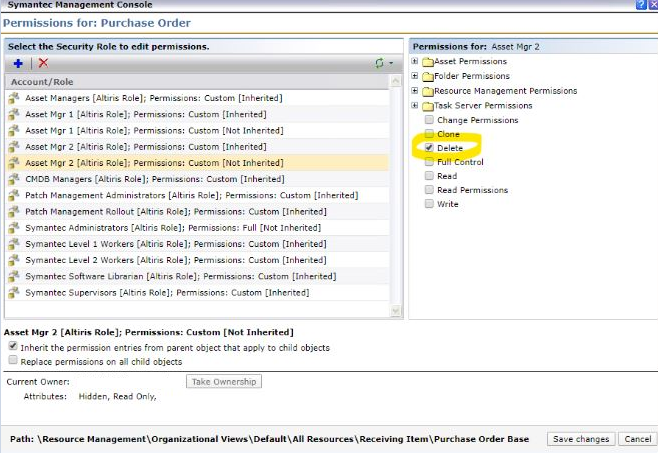Viewport: 658px width, 453px height.
Task: Select Patch Management Rollout role row
Action: tap(160, 211)
